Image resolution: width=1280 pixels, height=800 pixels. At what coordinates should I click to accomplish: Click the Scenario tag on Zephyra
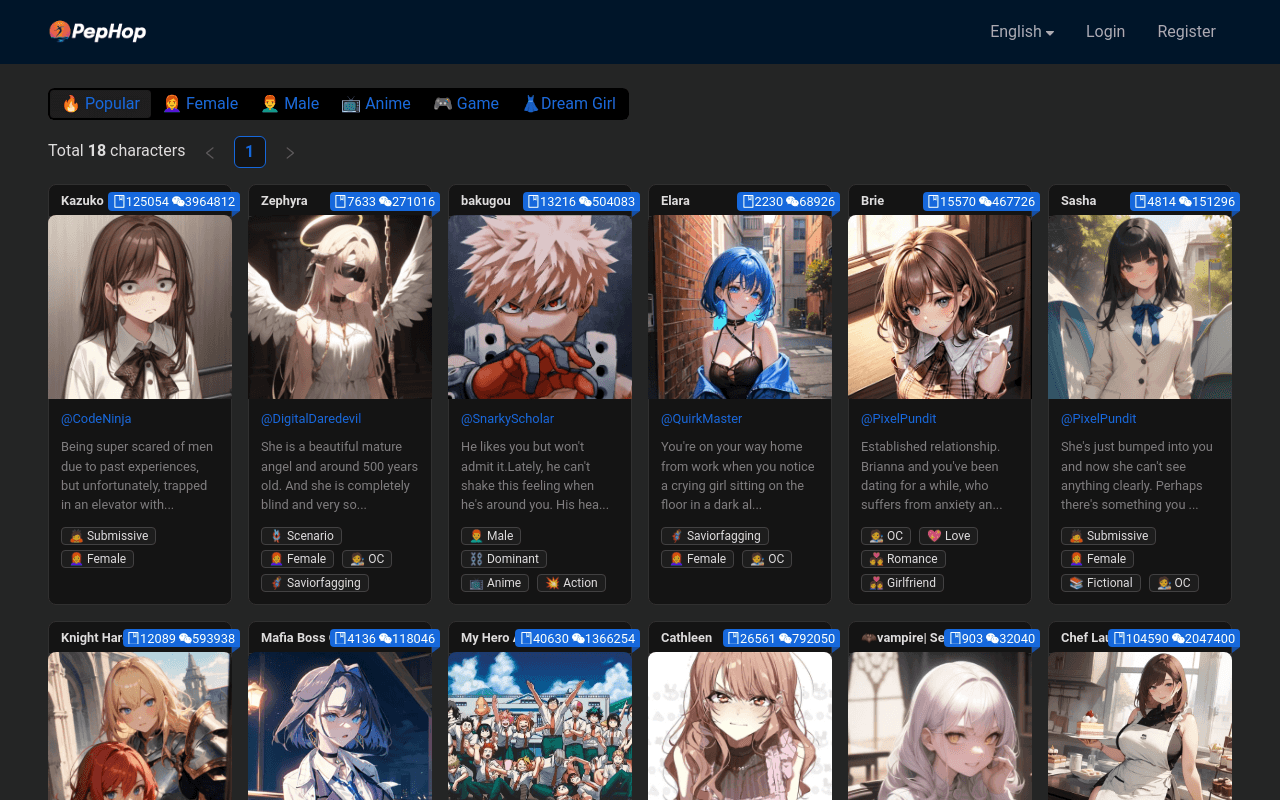(301, 536)
